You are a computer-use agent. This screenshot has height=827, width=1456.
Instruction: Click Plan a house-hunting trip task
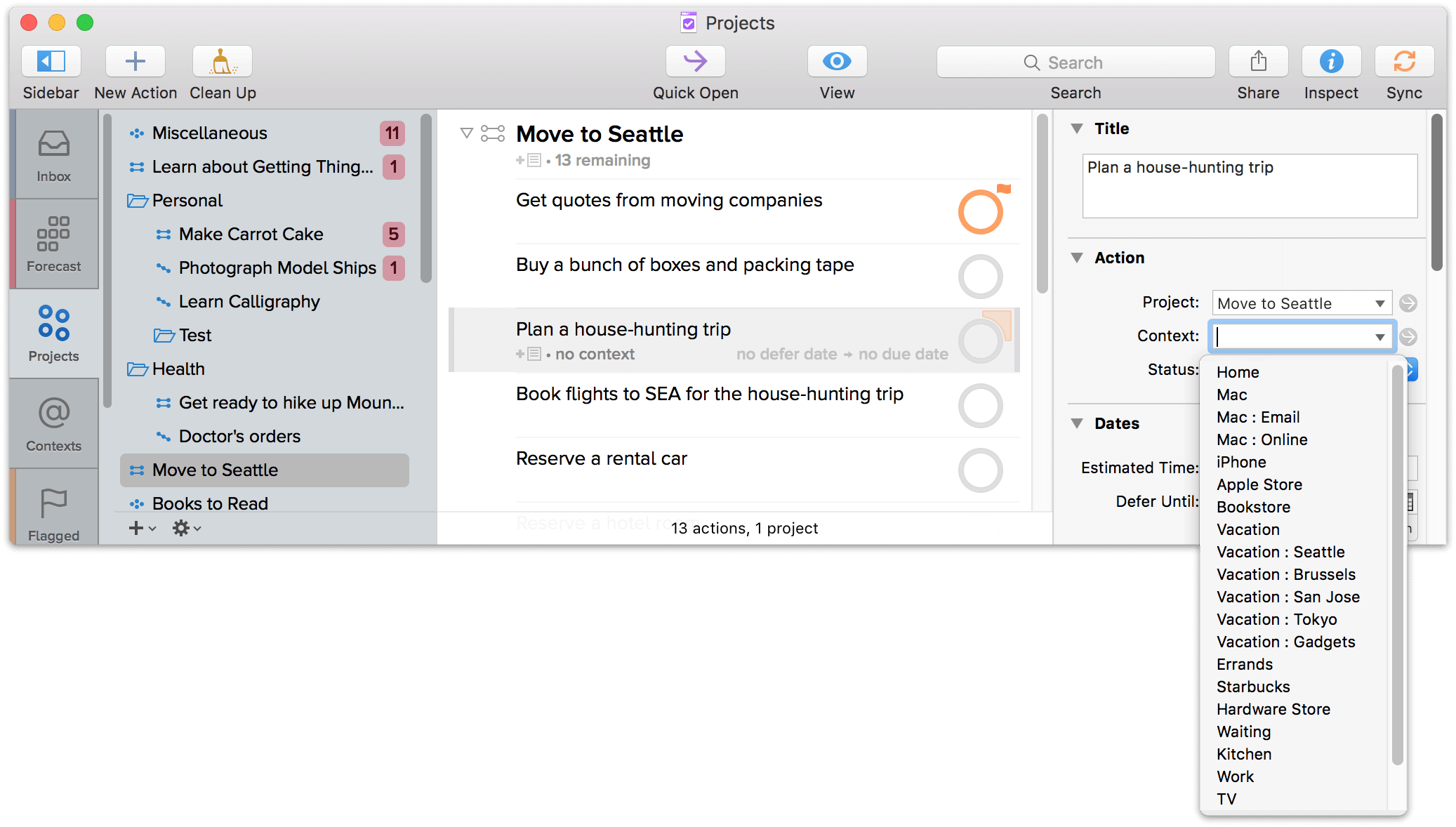622,329
